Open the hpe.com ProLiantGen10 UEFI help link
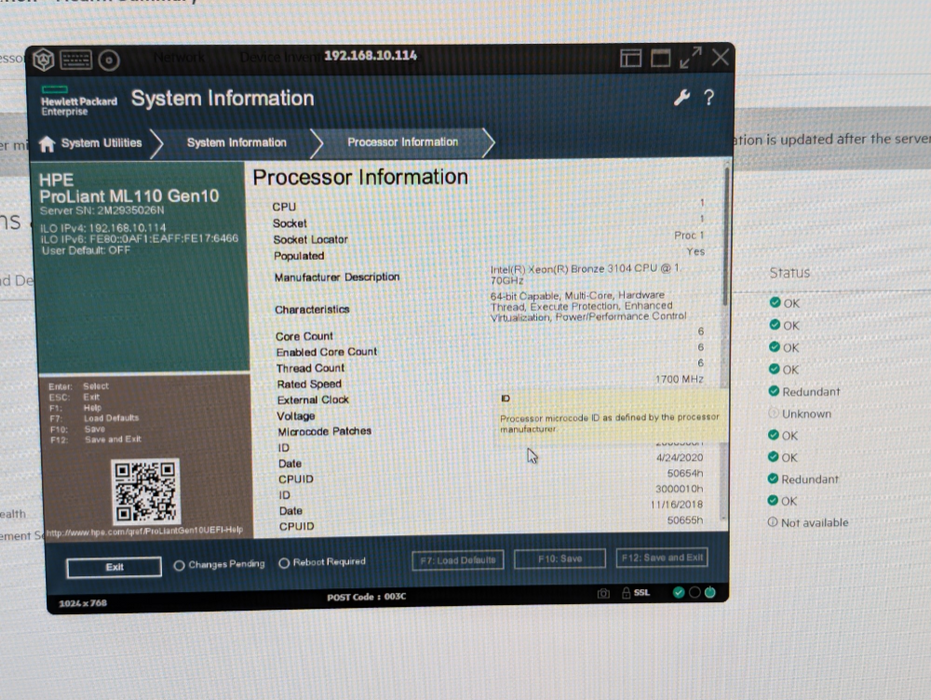 coord(144,530)
